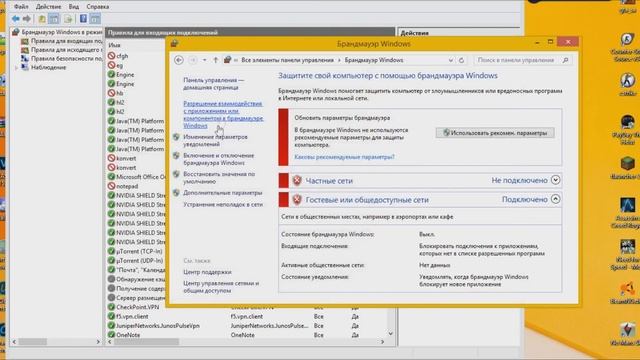Click the rules list vertical scrollbar down arrow
This screenshot has height=360, width=640.
[390, 333]
